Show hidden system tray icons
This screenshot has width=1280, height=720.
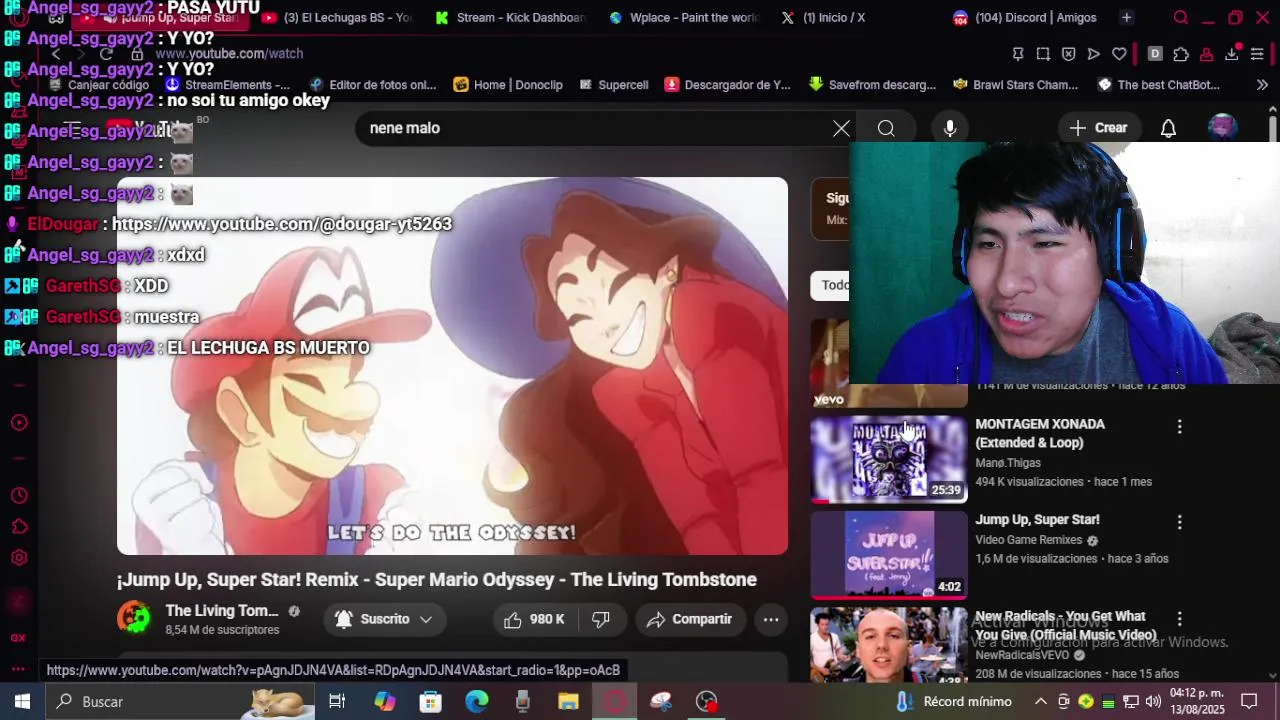[1040, 702]
